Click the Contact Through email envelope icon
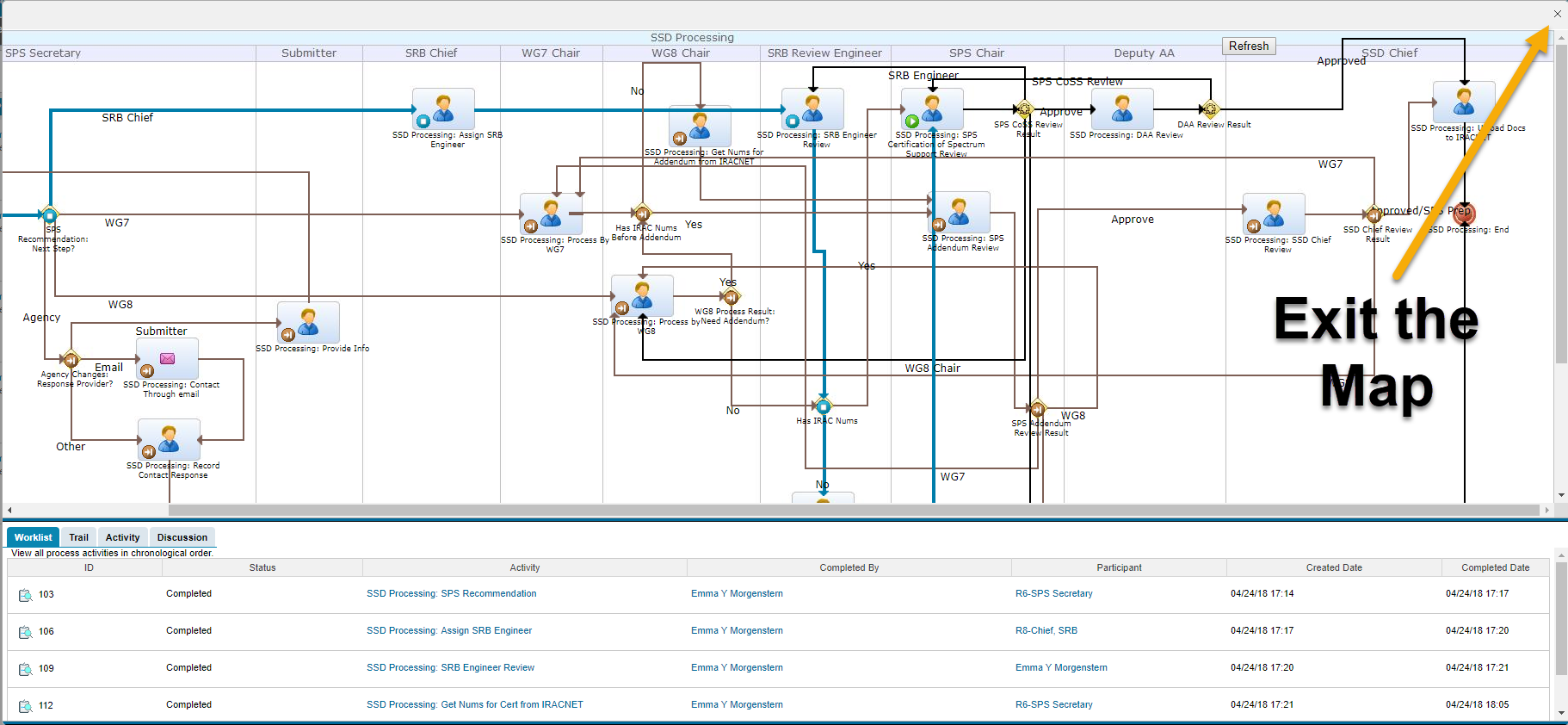 click(x=167, y=358)
